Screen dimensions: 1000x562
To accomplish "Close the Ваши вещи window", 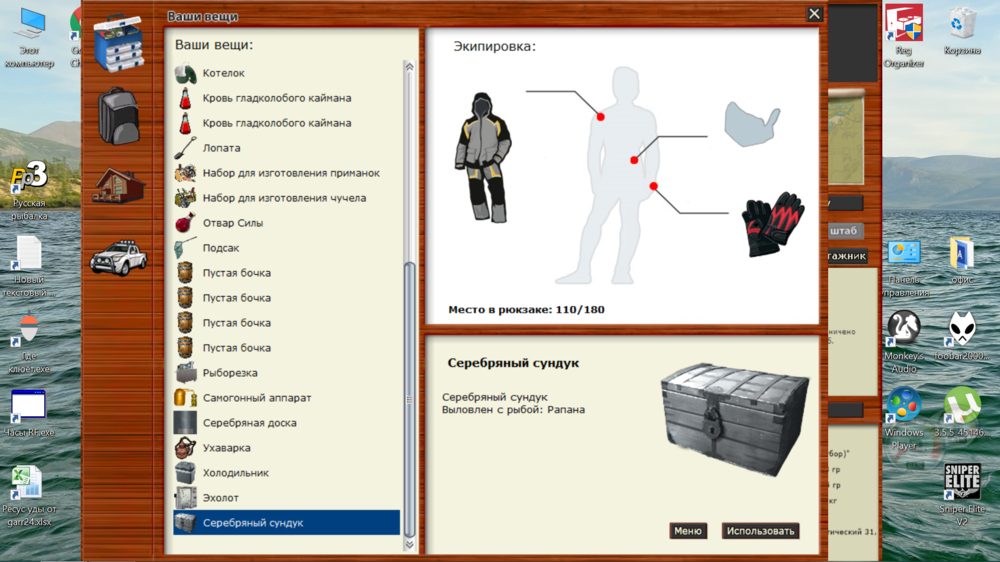I will click(x=814, y=14).
